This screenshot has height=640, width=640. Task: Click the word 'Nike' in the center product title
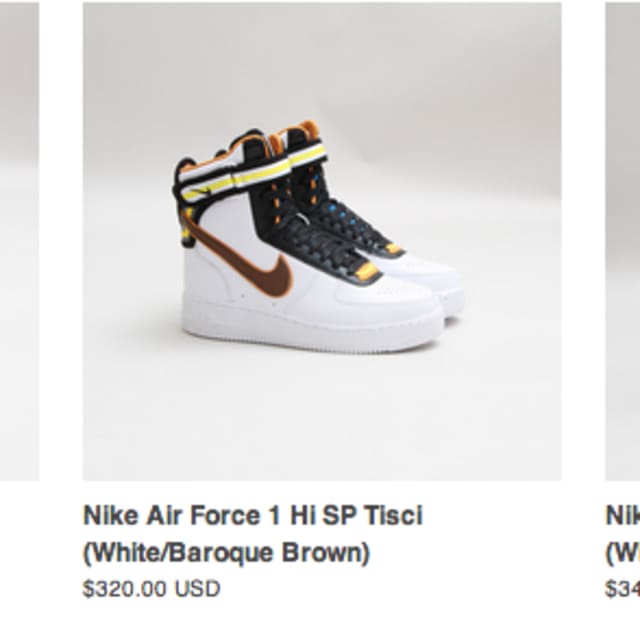click(x=109, y=516)
